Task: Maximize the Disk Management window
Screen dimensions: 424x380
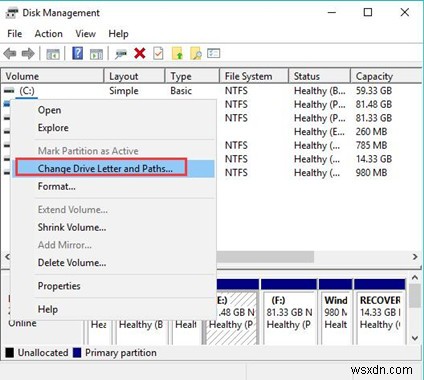Action: click(x=368, y=12)
